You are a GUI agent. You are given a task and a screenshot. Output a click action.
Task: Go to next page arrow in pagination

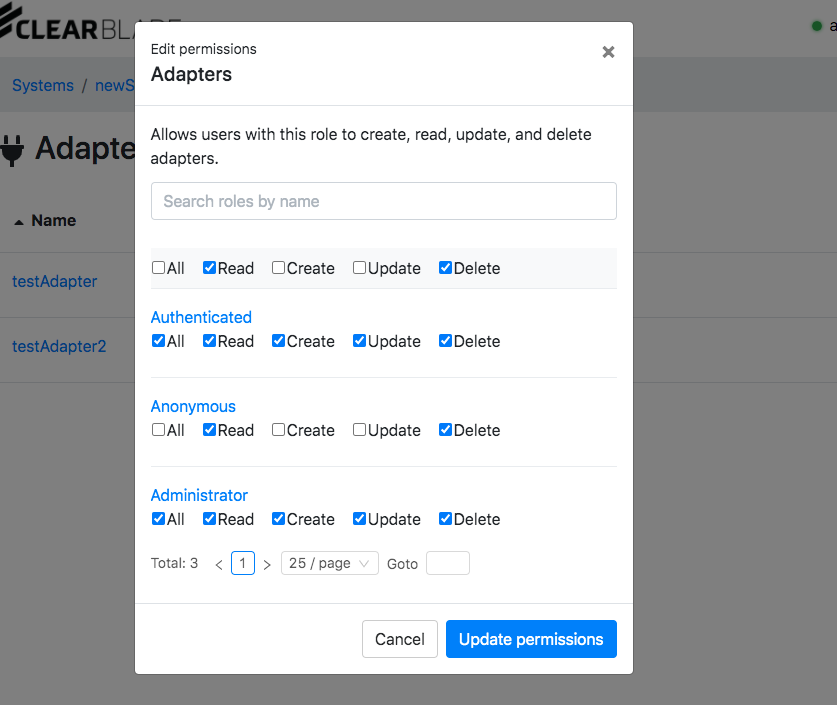pyautogui.click(x=267, y=564)
